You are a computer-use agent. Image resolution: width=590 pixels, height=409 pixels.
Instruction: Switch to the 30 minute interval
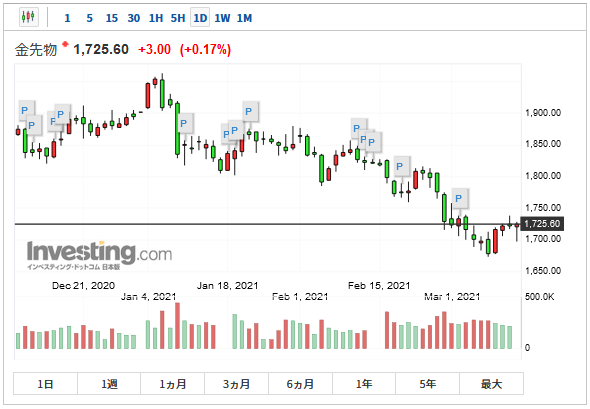(134, 18)
